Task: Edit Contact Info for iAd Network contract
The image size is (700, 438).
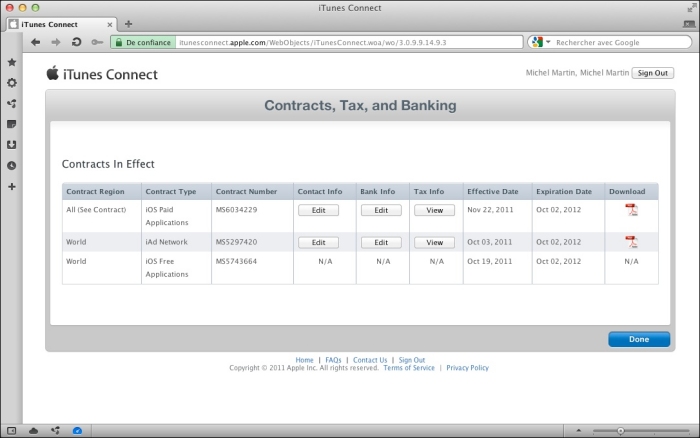Action: tap(318, 242)
